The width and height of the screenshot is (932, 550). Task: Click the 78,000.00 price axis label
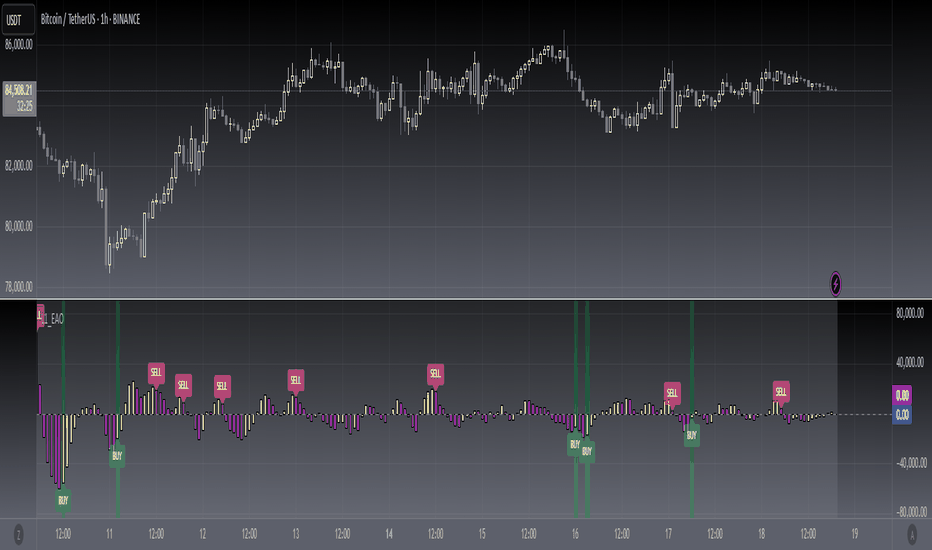coord(19,287)
